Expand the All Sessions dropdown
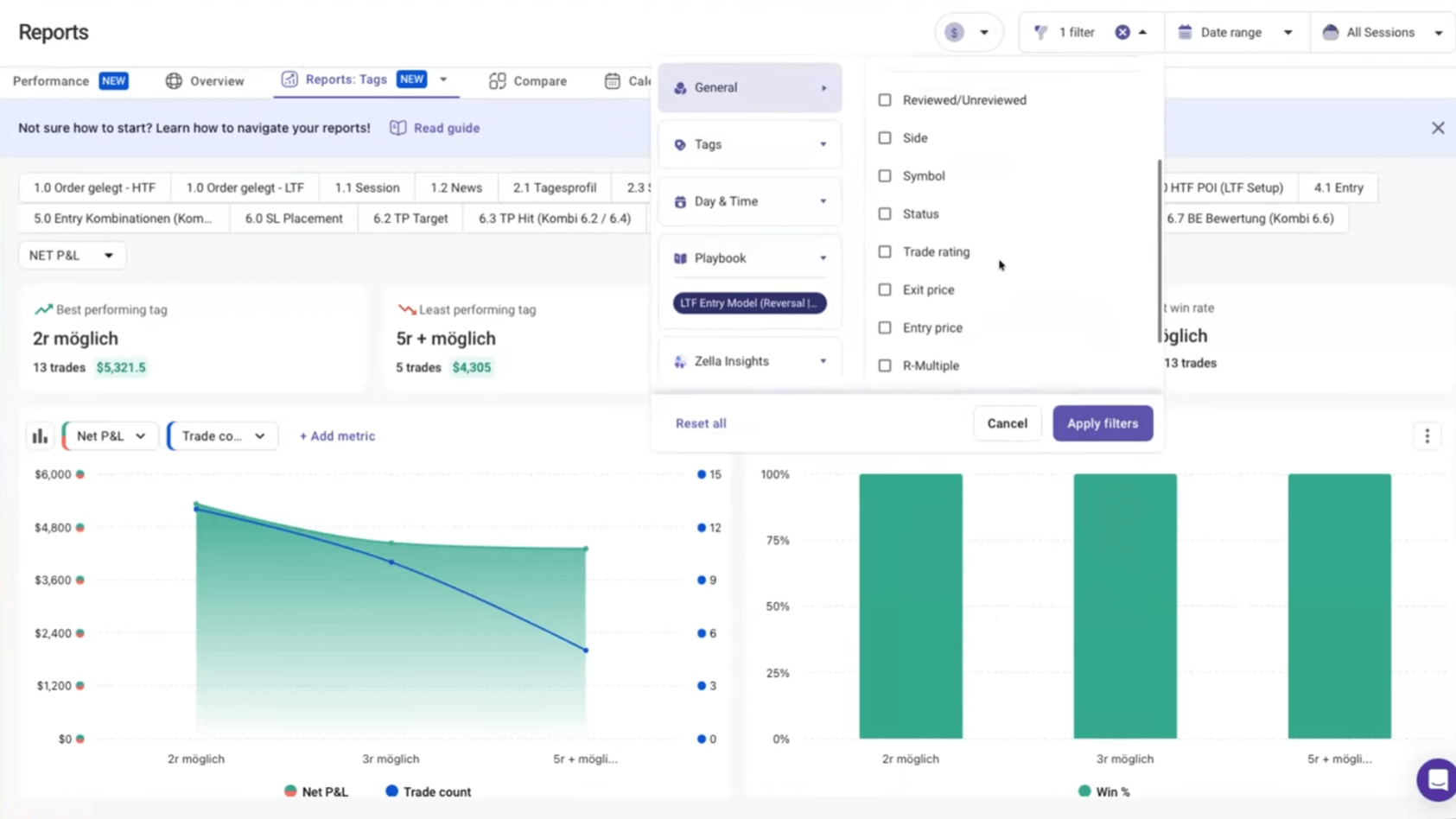This screenshot has width=1456, height=819. 1383,33
